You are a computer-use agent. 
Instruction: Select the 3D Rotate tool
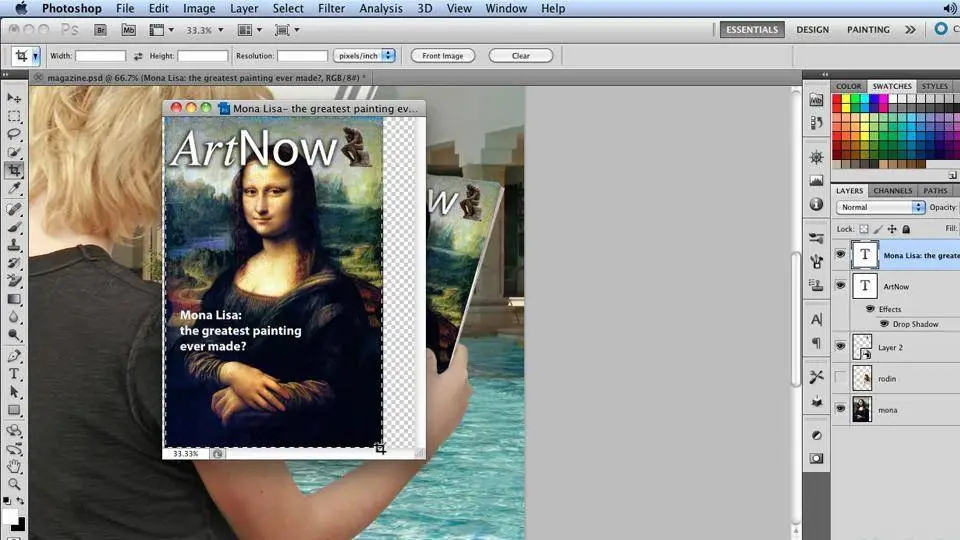(13, 431)
